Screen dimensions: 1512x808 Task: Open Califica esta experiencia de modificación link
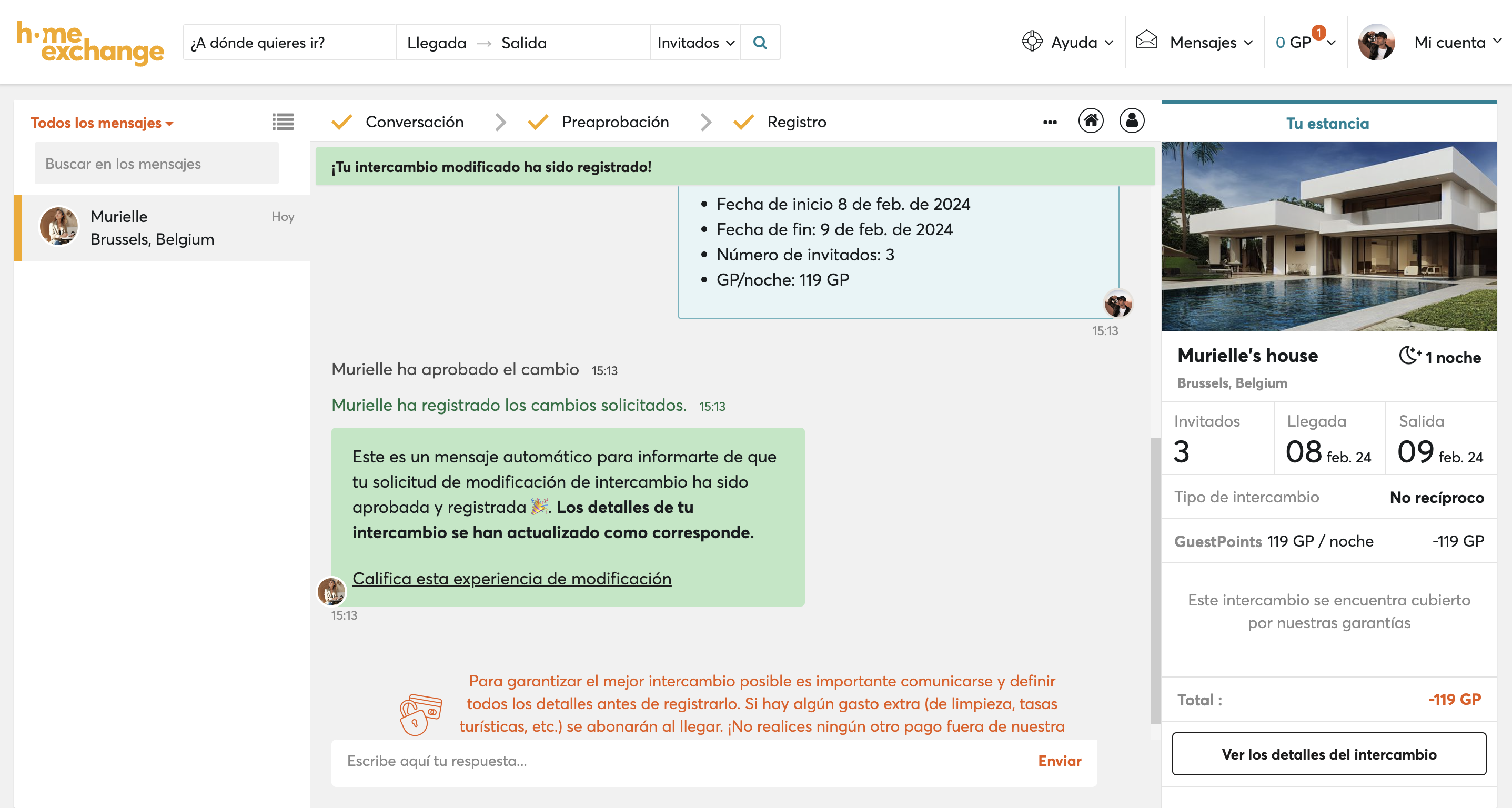[x=511, y=579]
